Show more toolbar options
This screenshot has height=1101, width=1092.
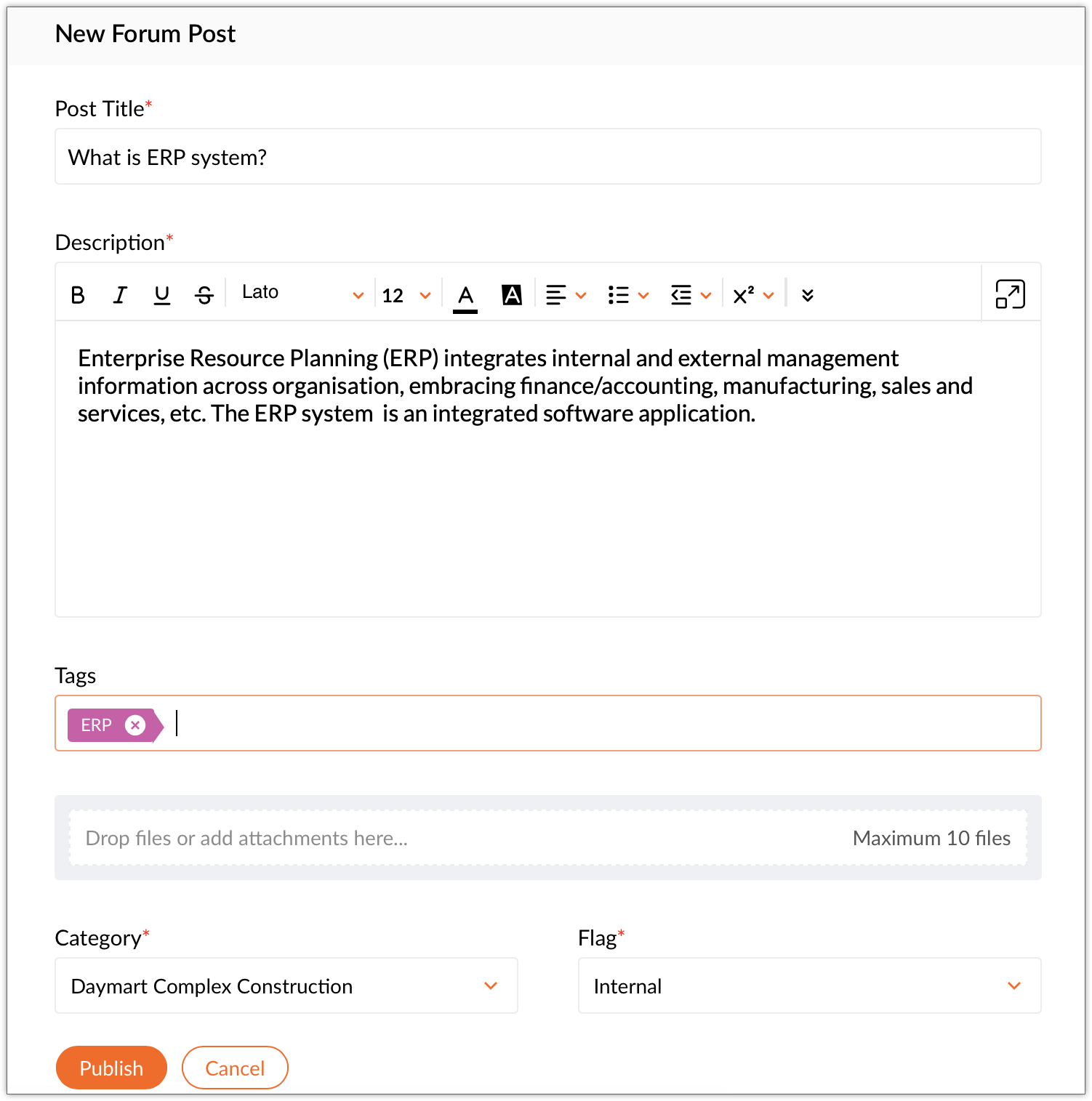[x=807, y=295]
